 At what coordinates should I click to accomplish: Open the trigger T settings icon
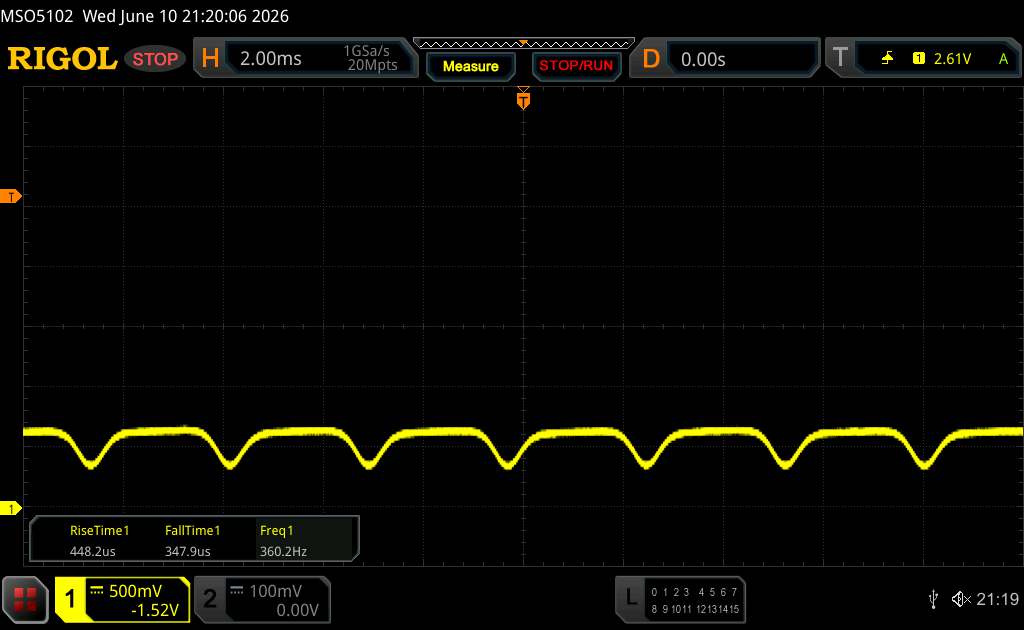(840, 58)
